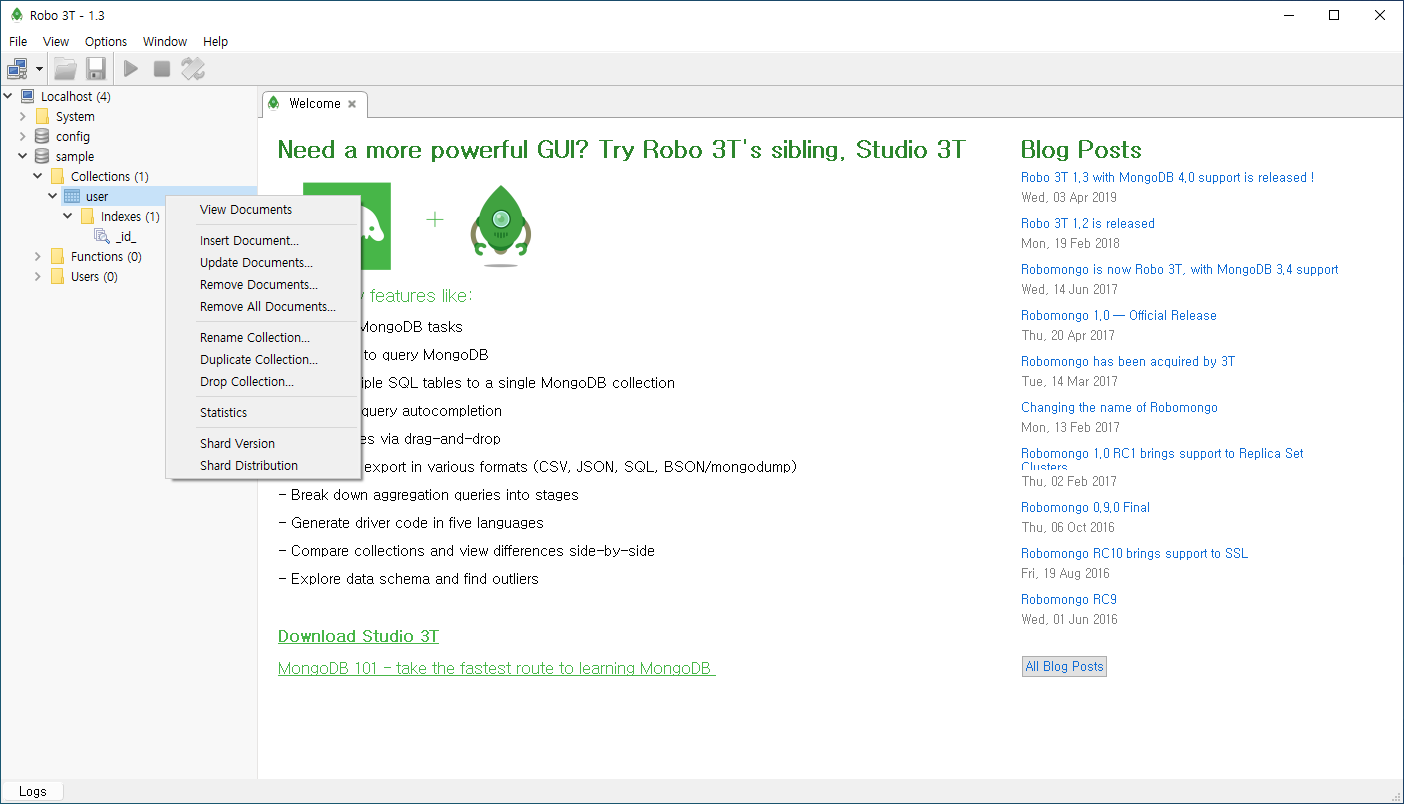The height and width of the screenshot is (804, 1404).
Task: Click the Functions folder icon
Action: click(57, 256)
